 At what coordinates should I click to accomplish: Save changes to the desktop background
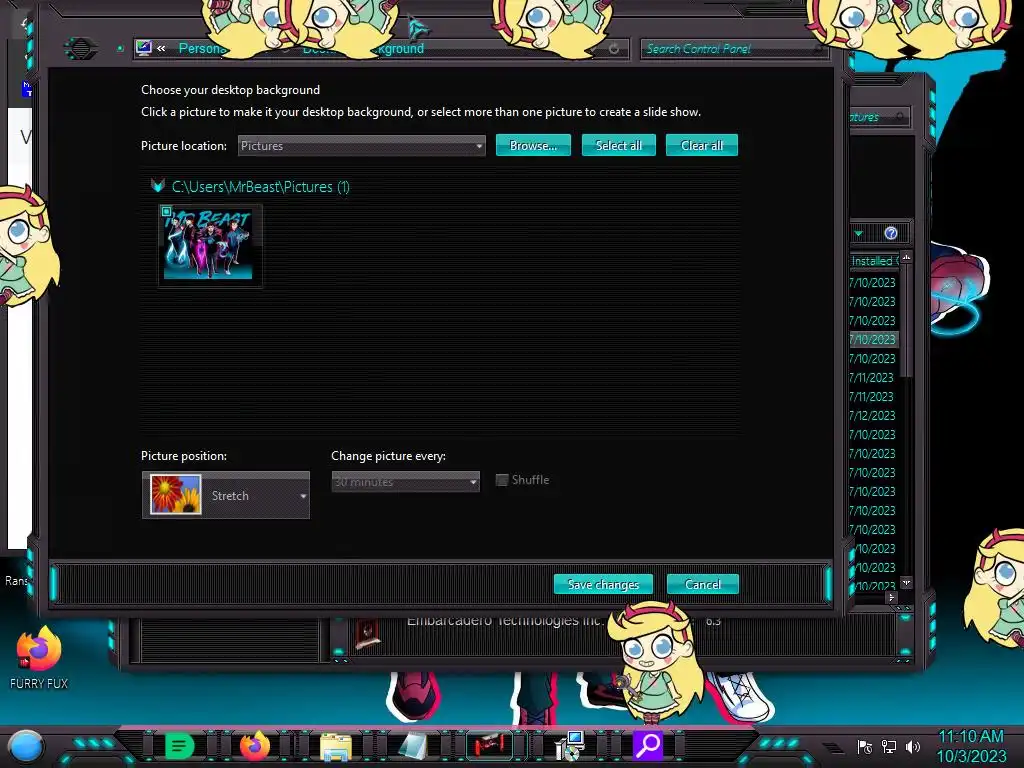point(603,584)
